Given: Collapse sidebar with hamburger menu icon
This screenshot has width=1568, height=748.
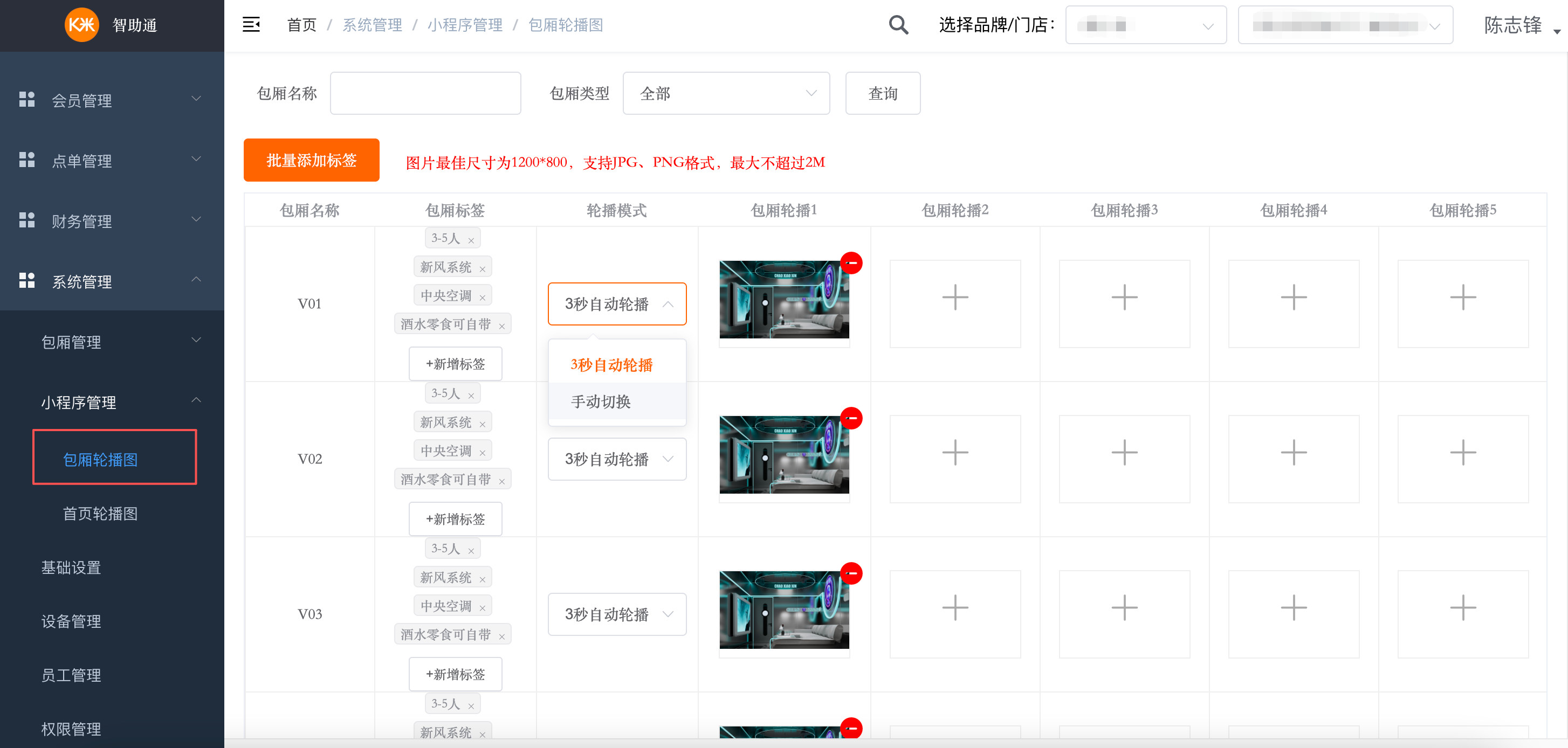Looking at the screenshot, I should pyautogui.click(x=251, y=25).
